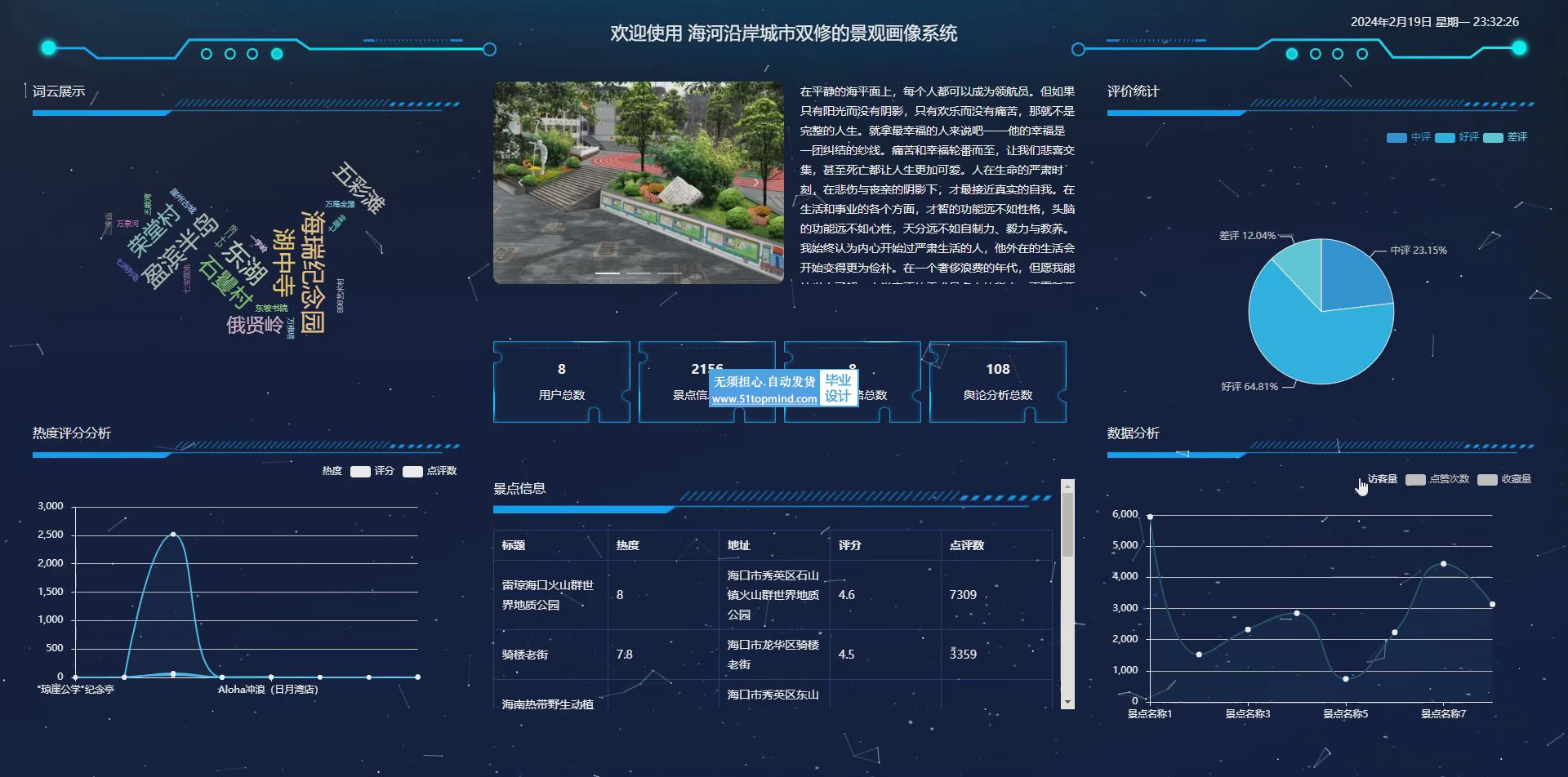Click 荣堂村 in the word cloud
The height and width of the screenshot is (777, 1568).
coord(153,230)
